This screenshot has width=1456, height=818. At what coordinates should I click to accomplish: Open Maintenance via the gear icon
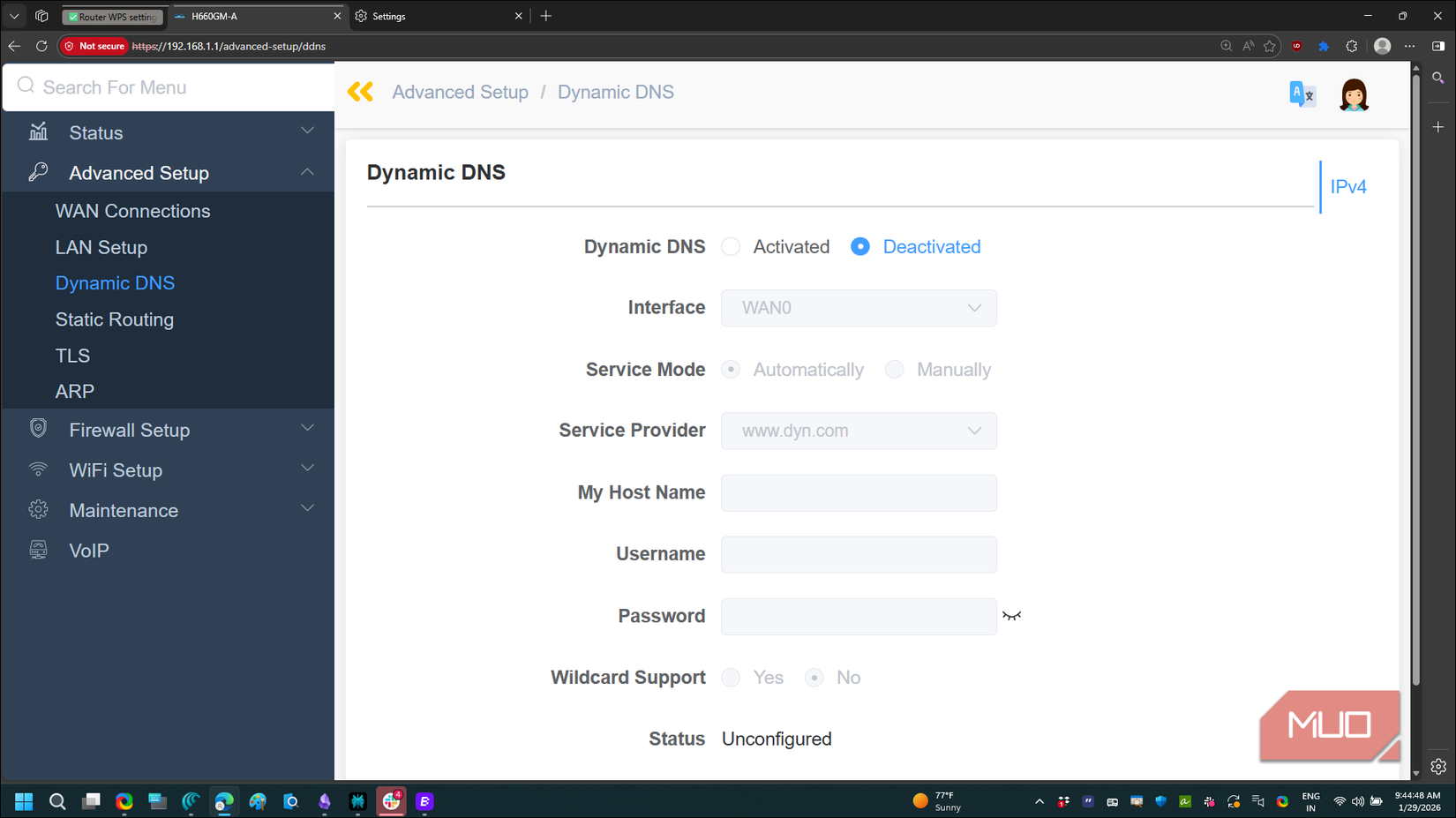(38, 509)
